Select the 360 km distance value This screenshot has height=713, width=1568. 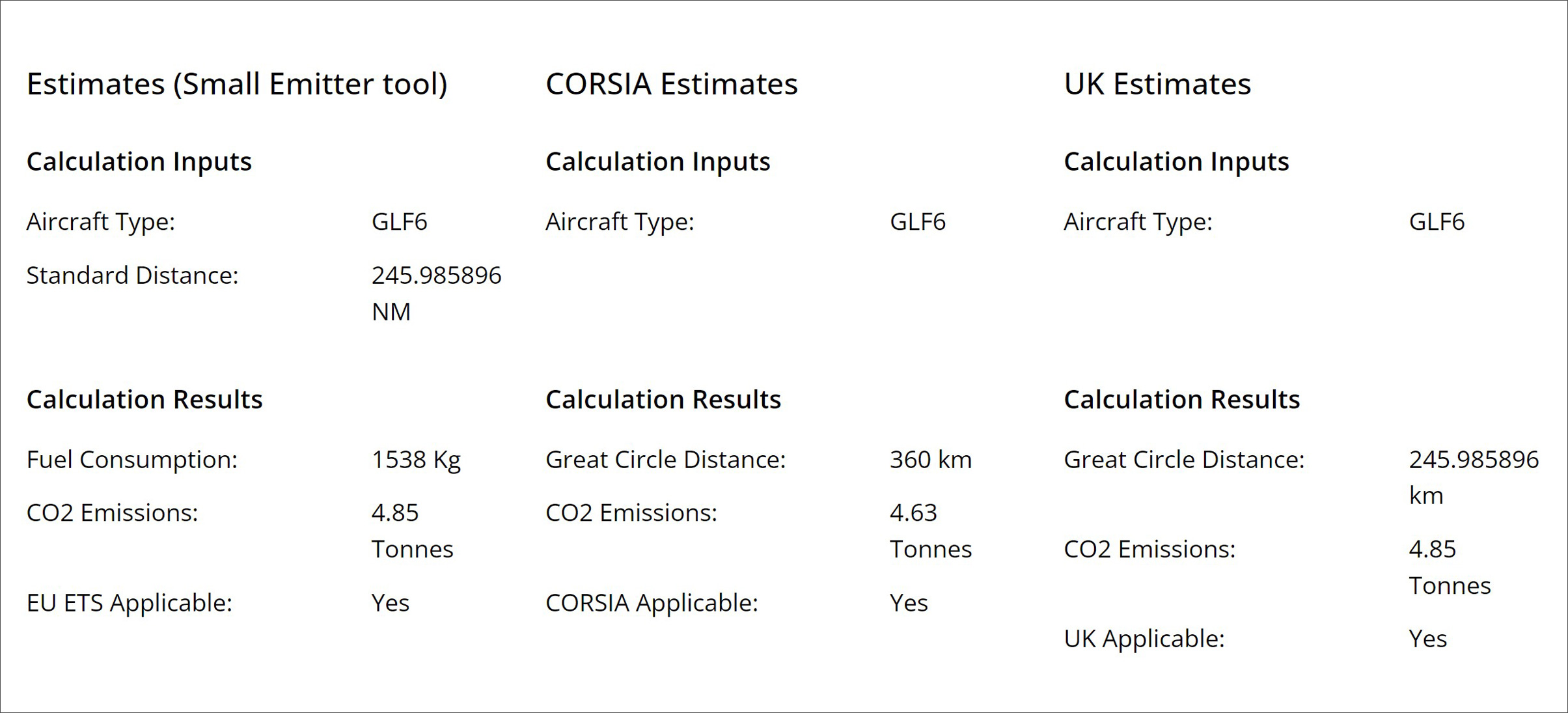(x=930, y=460)
